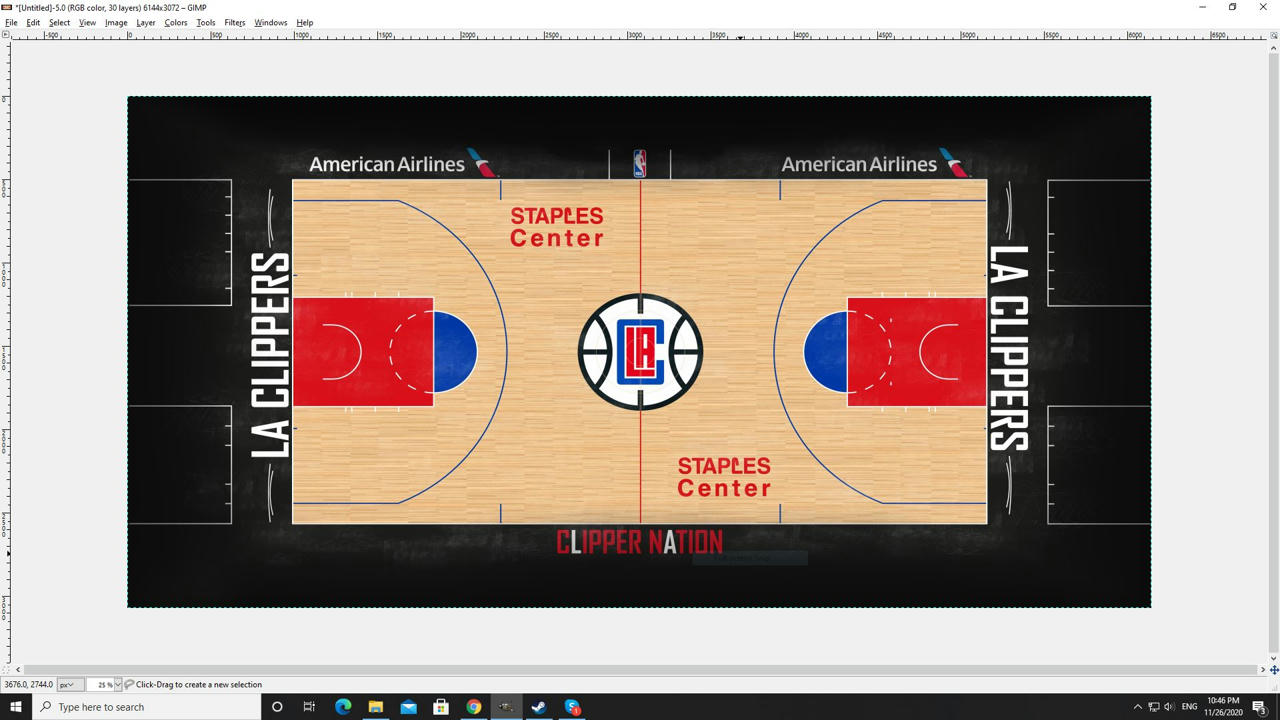The height and width of the screenshot is (720, 1280).
Task: Open the View menu
Action: [87, 22]
